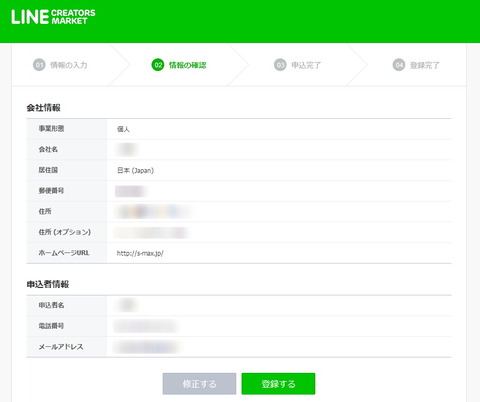Image resolution: width=480 pixels, height=402 pixels.
Task: Select step 02 情報の確認
Action: pos(179,65)
